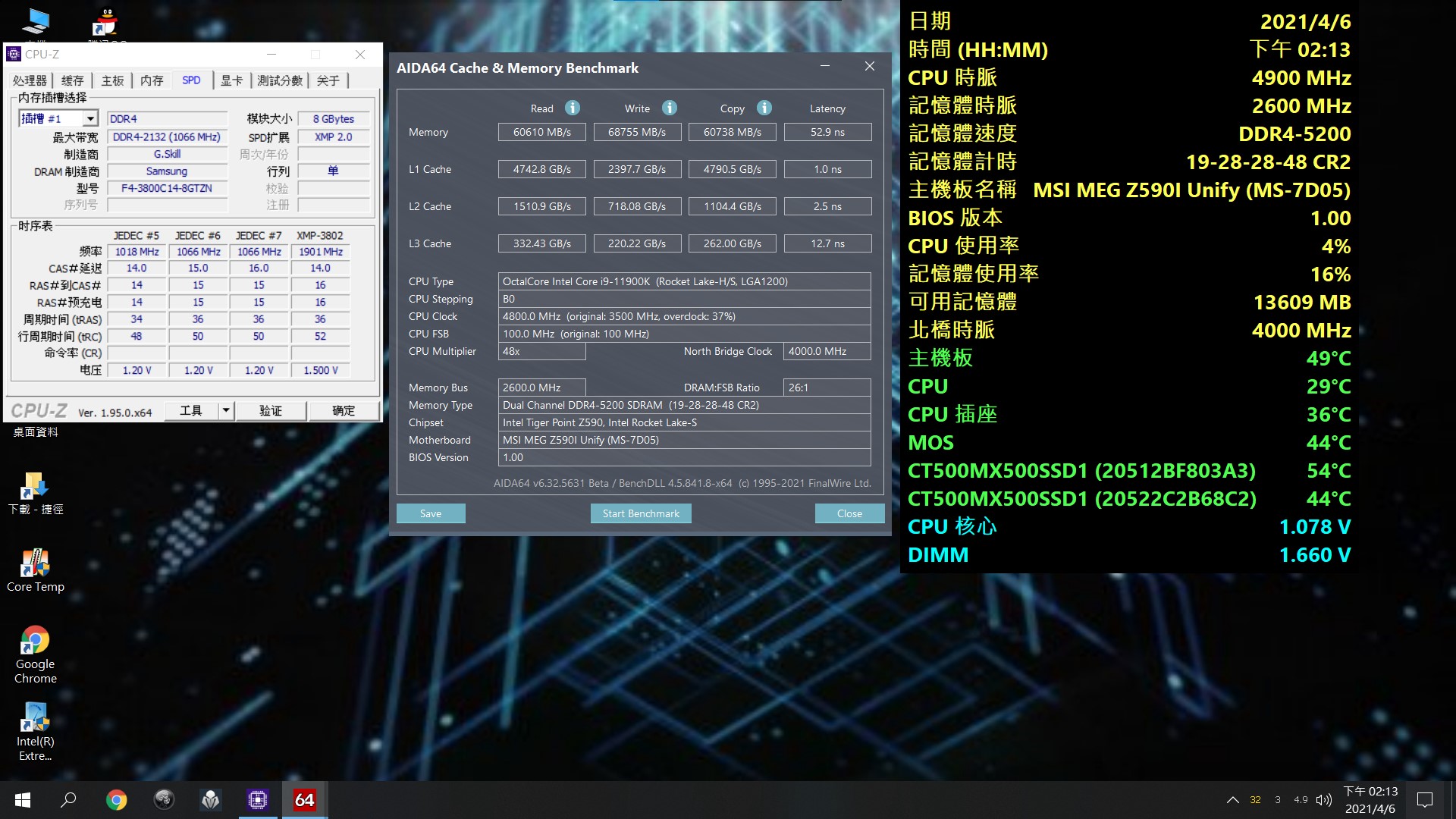Screen dimensions: 1456x819
Task: Switch to the 缓存 tab in CPU-Z
Action: (73, 80)
